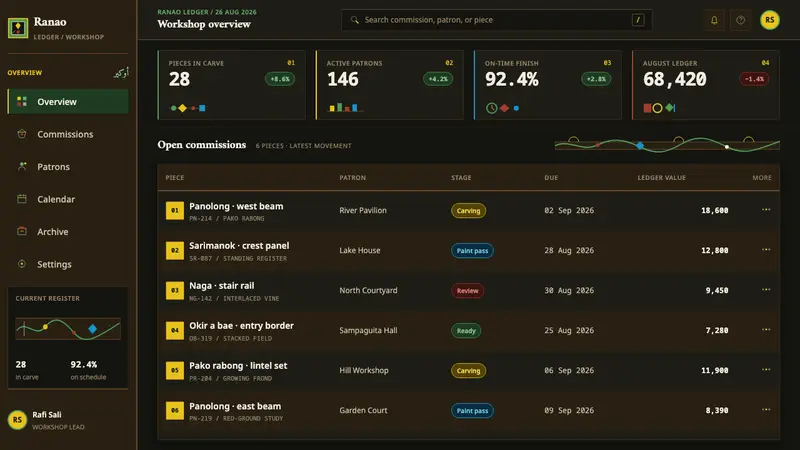This screenshot has height=450, width=800.
Task: Click the RS avatar beside Rafi Sali
Action: pos(17,420)
